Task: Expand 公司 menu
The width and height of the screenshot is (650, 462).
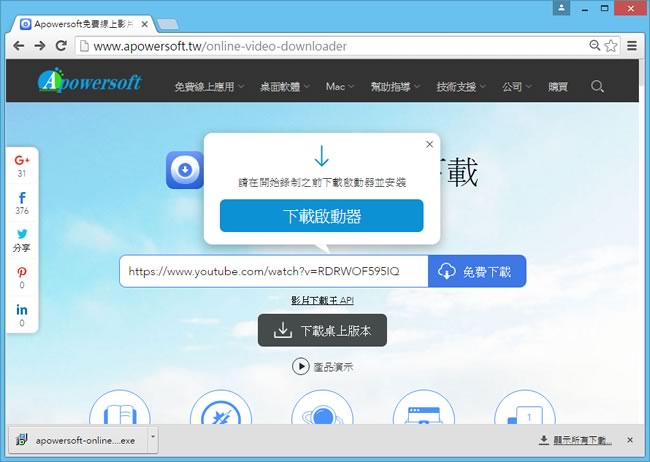Action: 517,87
